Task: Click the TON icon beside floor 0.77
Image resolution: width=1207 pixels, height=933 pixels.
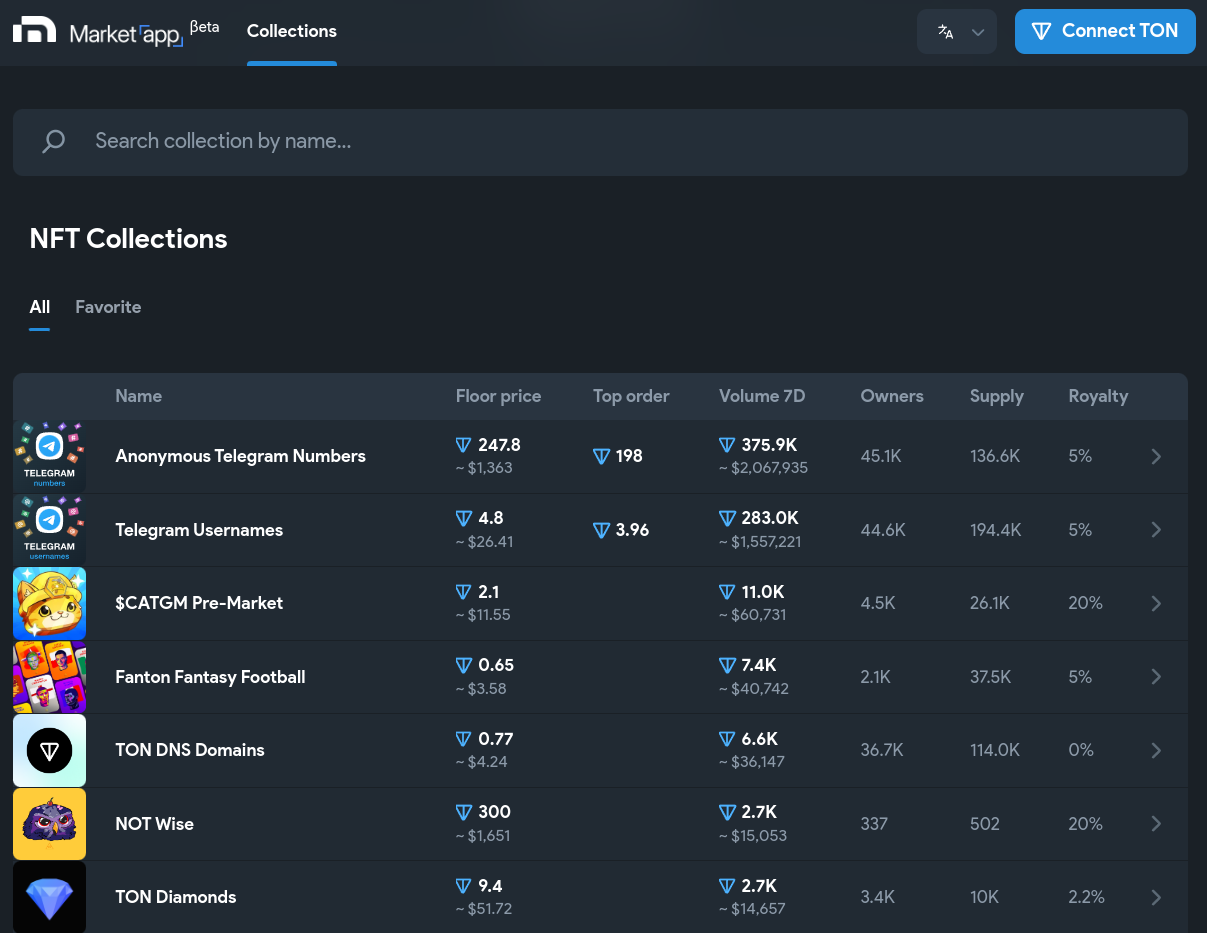Action: (463, 739)
